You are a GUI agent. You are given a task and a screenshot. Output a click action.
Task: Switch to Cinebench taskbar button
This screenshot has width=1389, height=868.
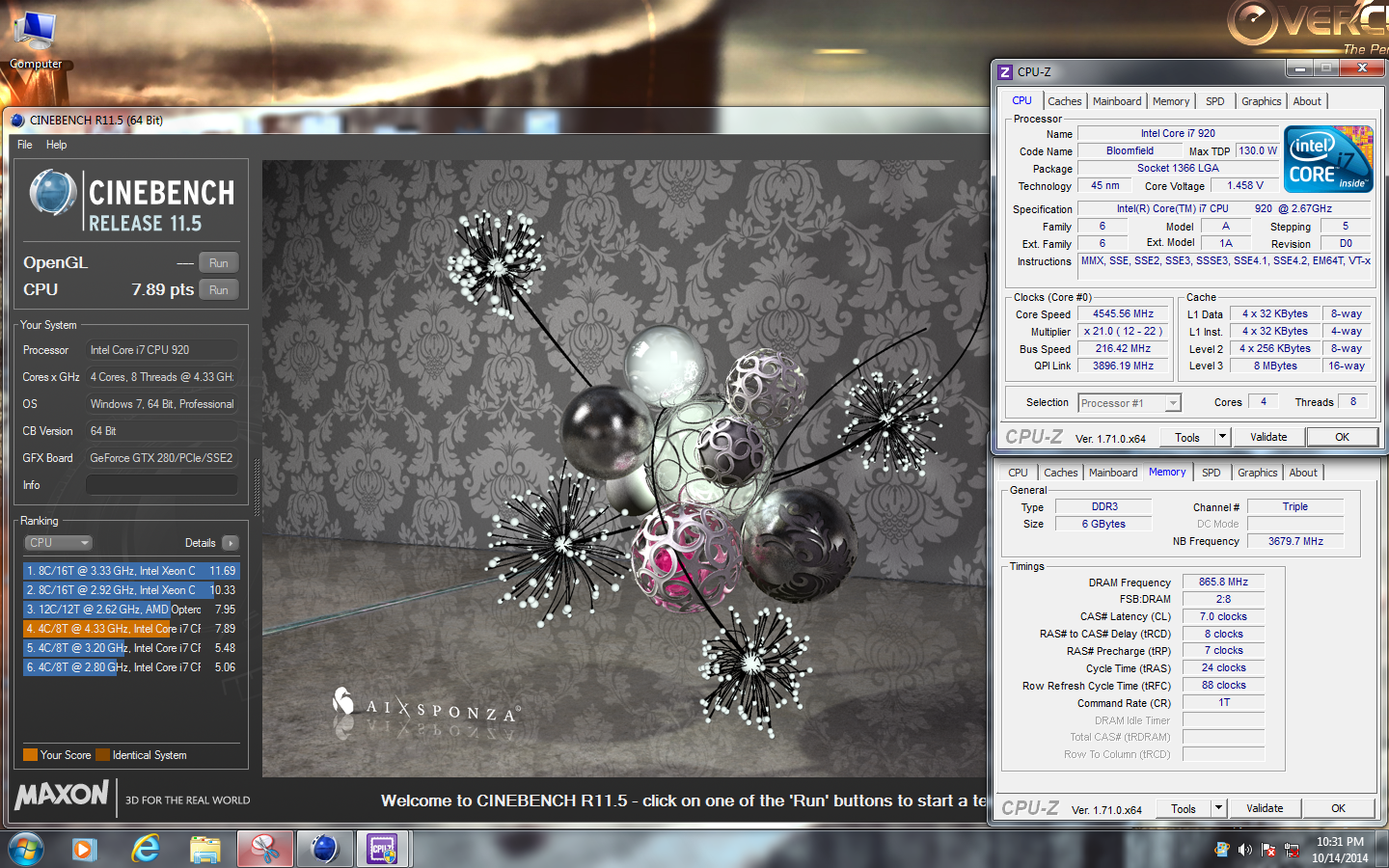coord(324,850)
